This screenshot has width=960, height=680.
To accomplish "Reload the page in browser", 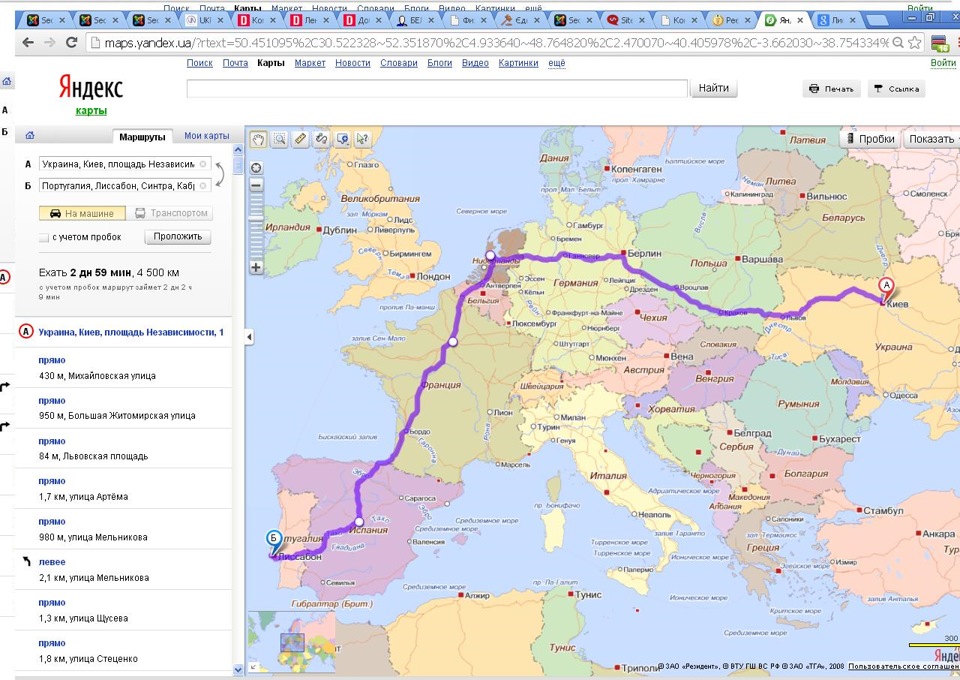I will pos(72,42).
